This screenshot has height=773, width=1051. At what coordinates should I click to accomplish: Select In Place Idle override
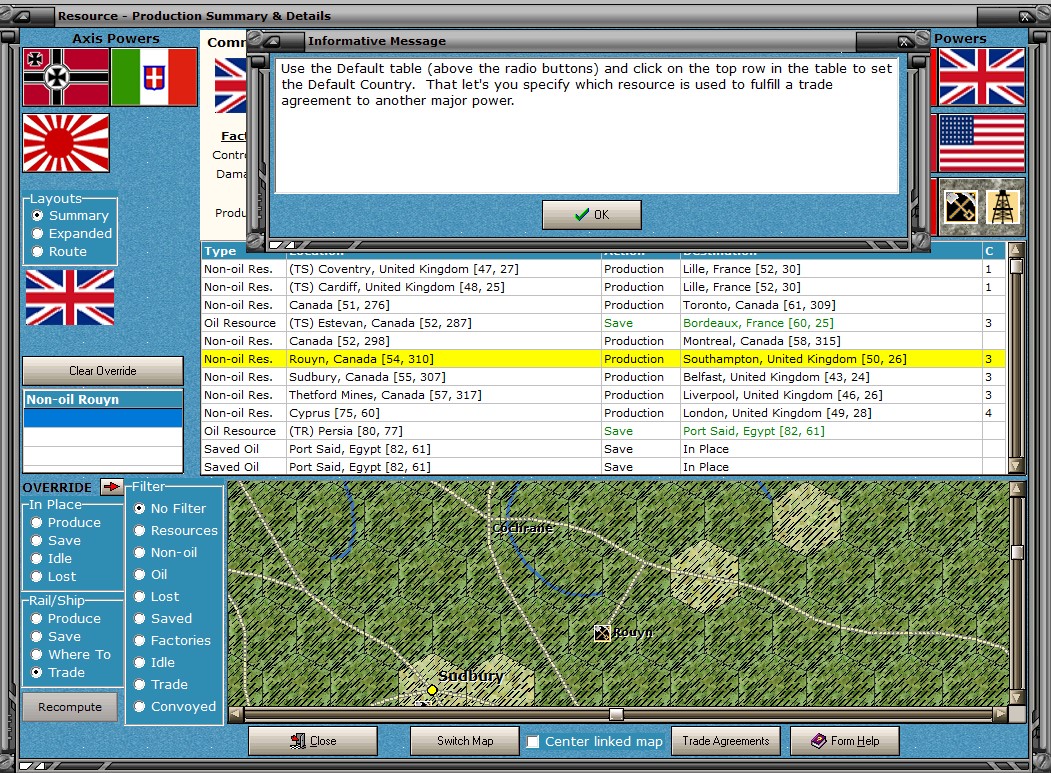[x=36, y=558]
